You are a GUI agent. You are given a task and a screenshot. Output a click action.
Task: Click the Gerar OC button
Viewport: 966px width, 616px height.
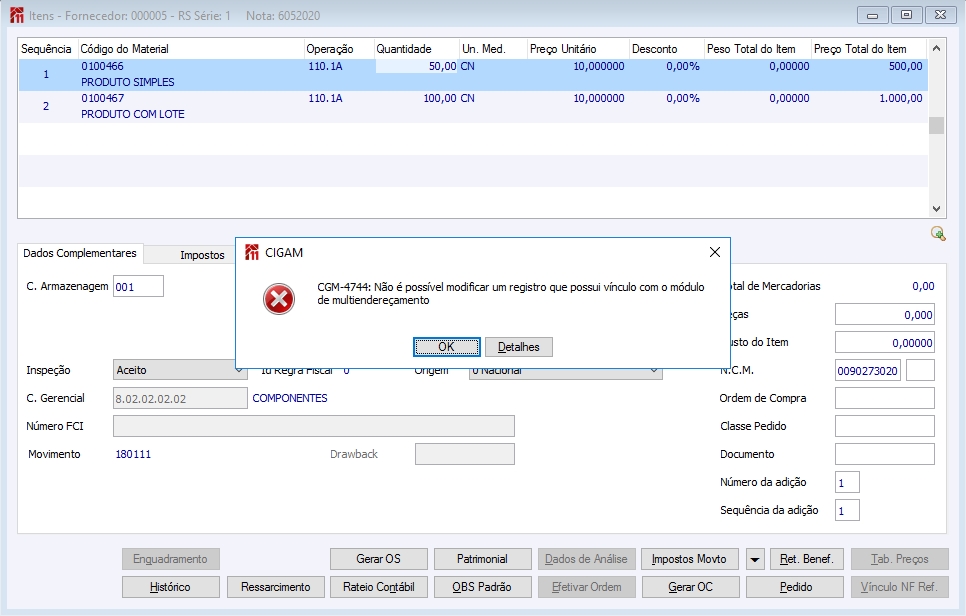[x=690, y=587]
